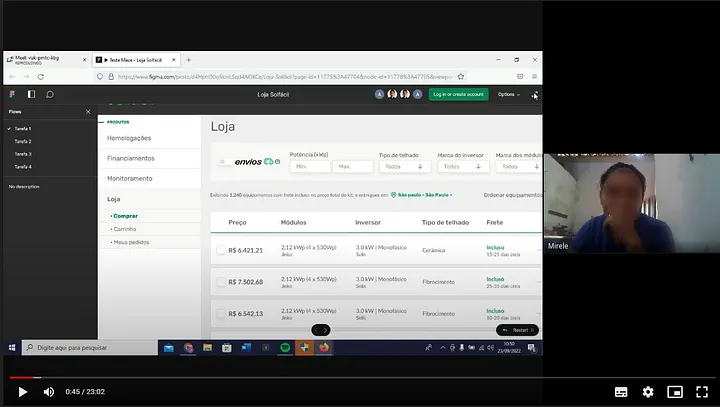This screenshot has width=720, height=407.
Task: Open the Figma logo menu
Action: (x=12, y=94)
